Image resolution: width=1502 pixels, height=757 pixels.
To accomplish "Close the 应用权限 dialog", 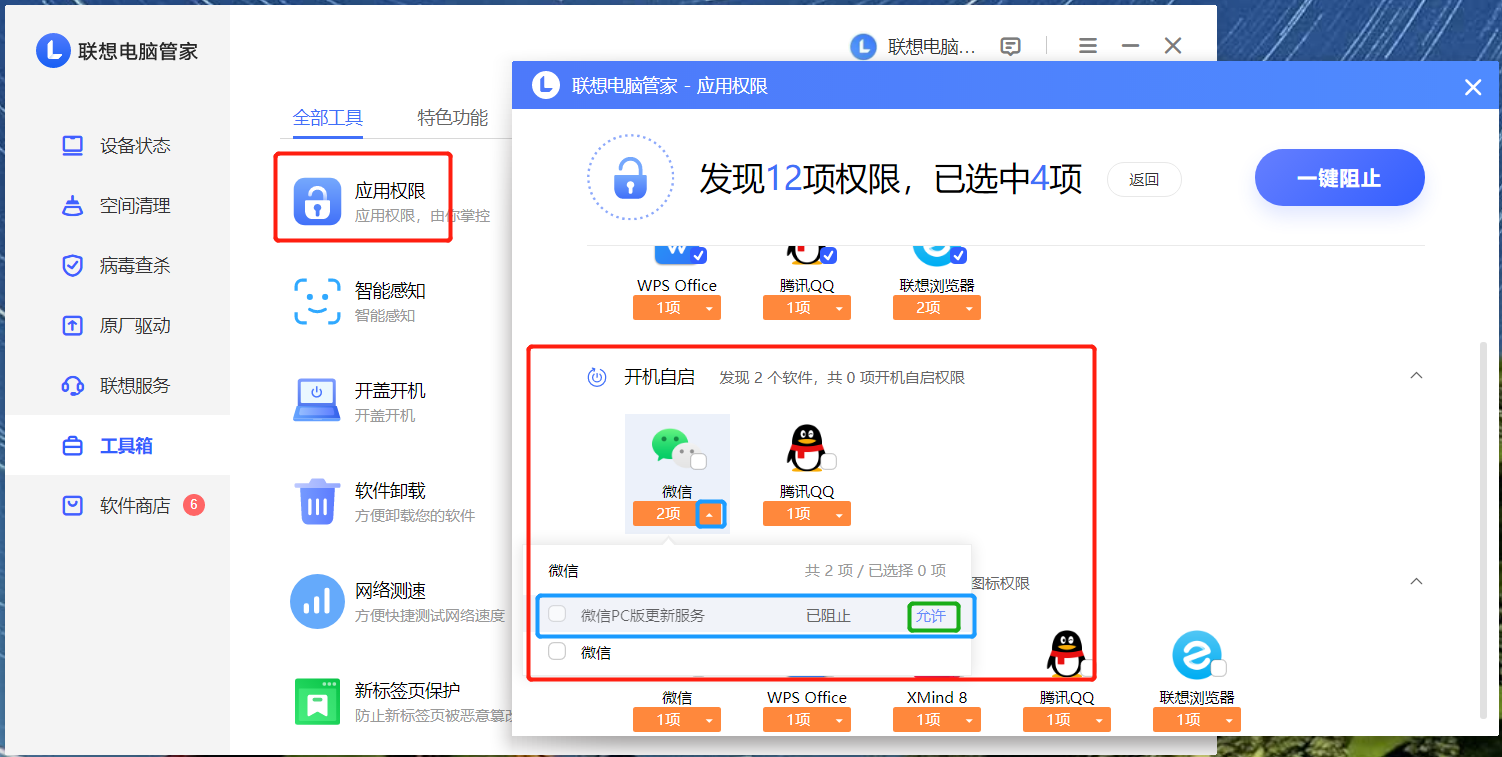I will click(x=1472, y=87).
